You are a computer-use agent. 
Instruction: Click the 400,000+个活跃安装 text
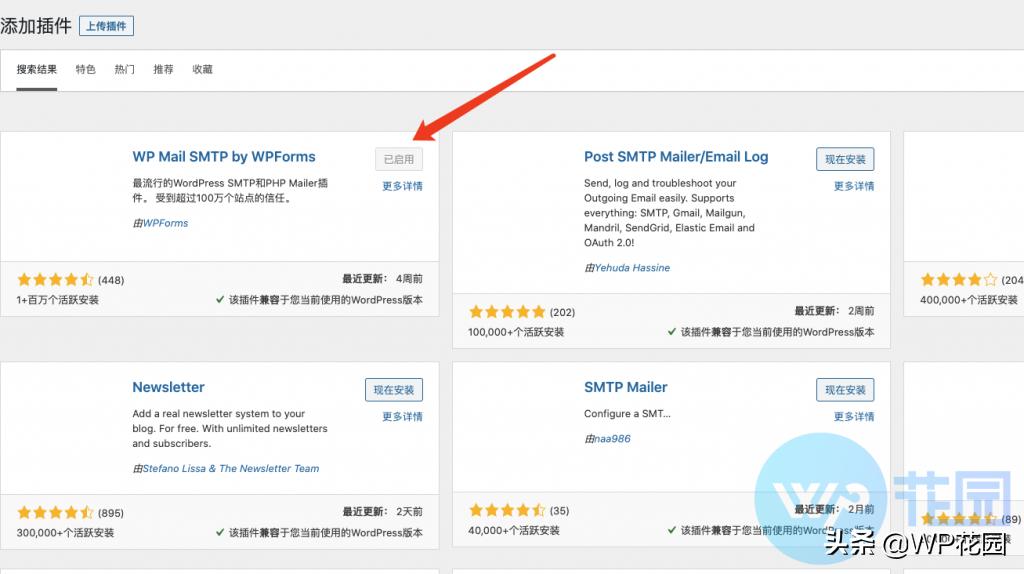pyautogui.click(x=969, y=300)
